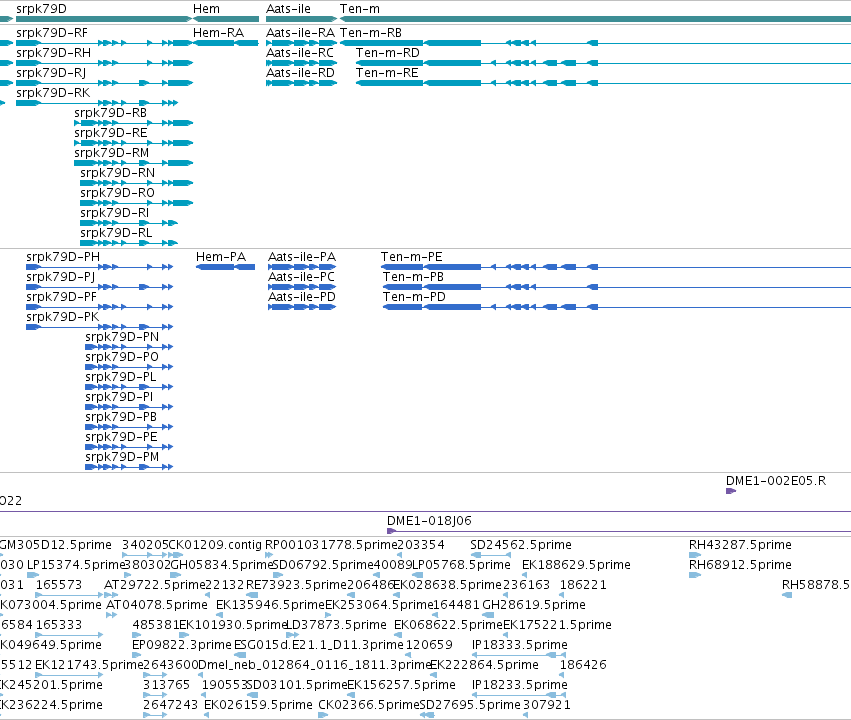Open EST SD24562.5prime
The height and width of the screenshot is (720, 851).
point(521,545)
